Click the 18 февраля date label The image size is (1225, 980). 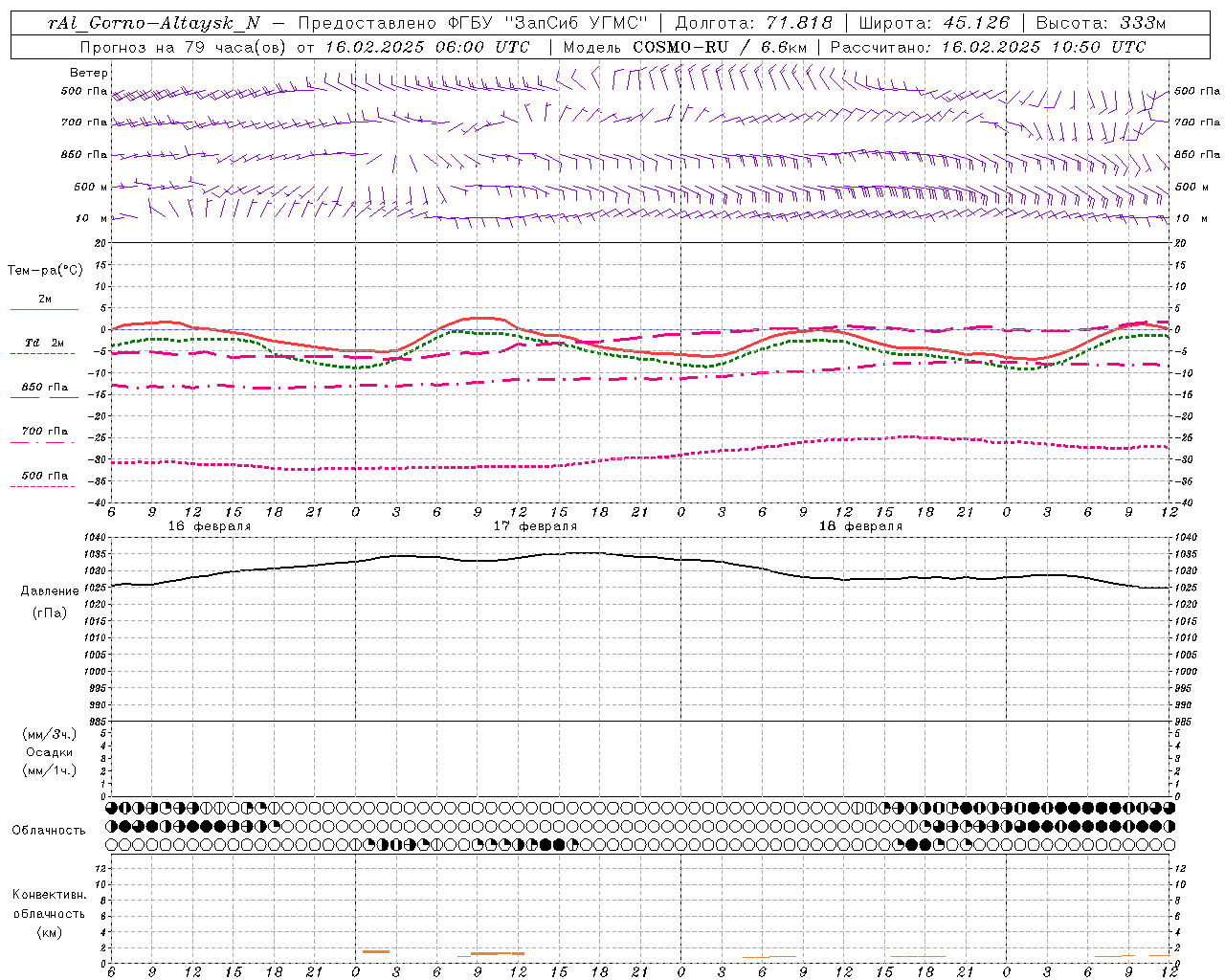(x=860, y=526)
